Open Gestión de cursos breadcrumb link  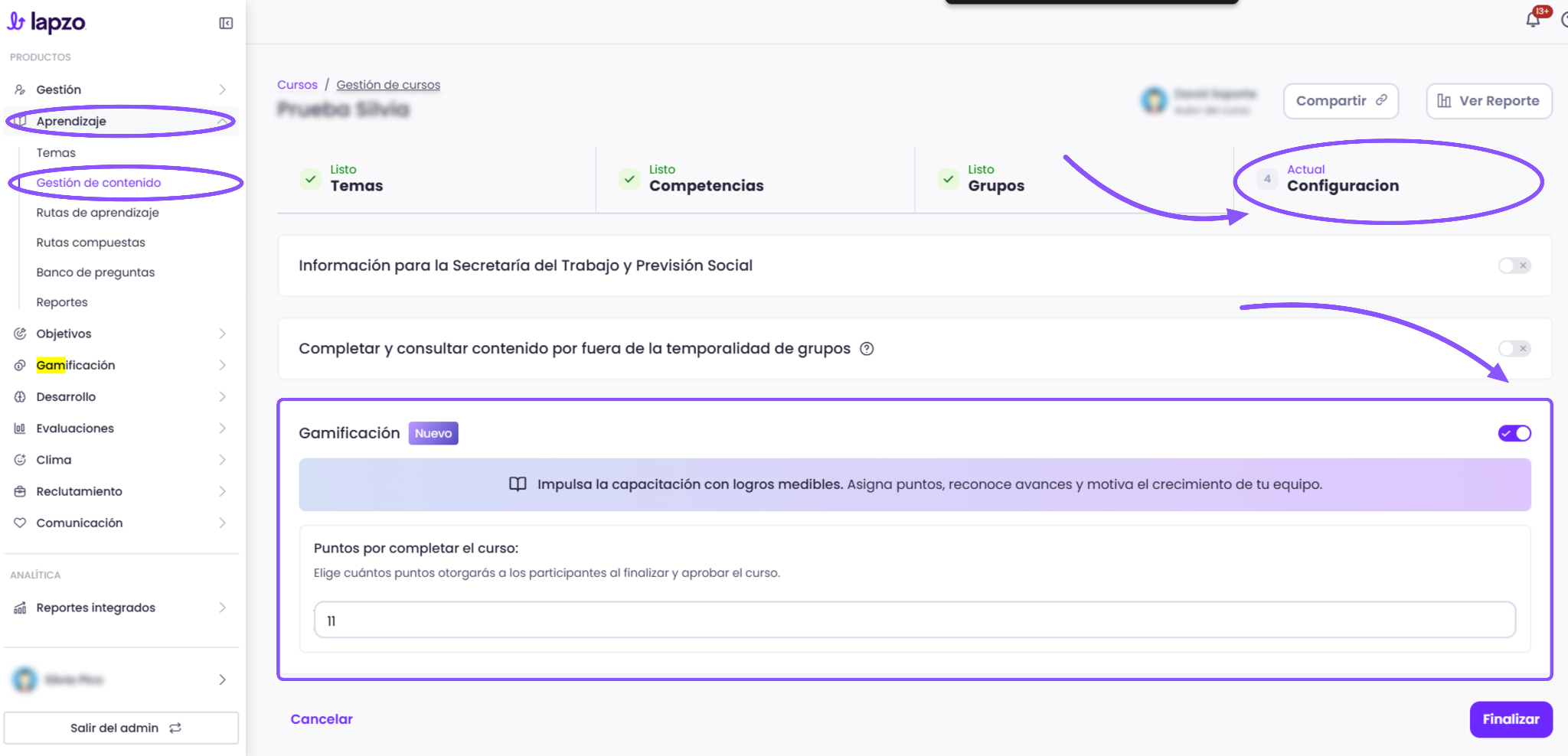click(388, 85)
